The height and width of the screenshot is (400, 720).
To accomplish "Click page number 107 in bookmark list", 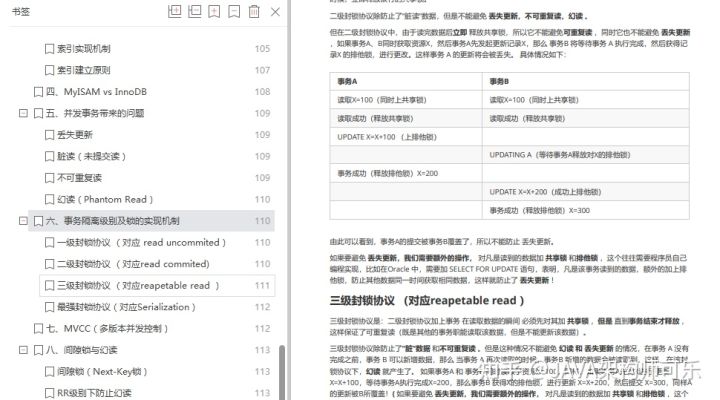I will point(263,70).
